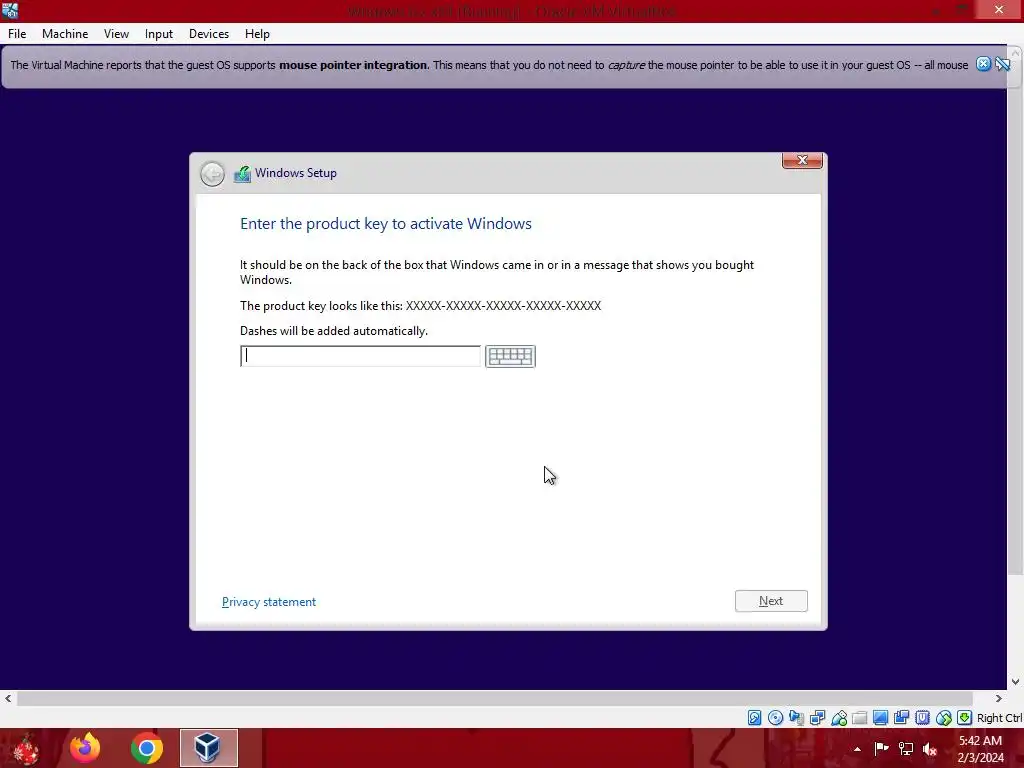The width and height of the screenshot is (1024, 768).
Task: Open the audio status icon in VirtualBox status bar
Action: pos(796,718)
